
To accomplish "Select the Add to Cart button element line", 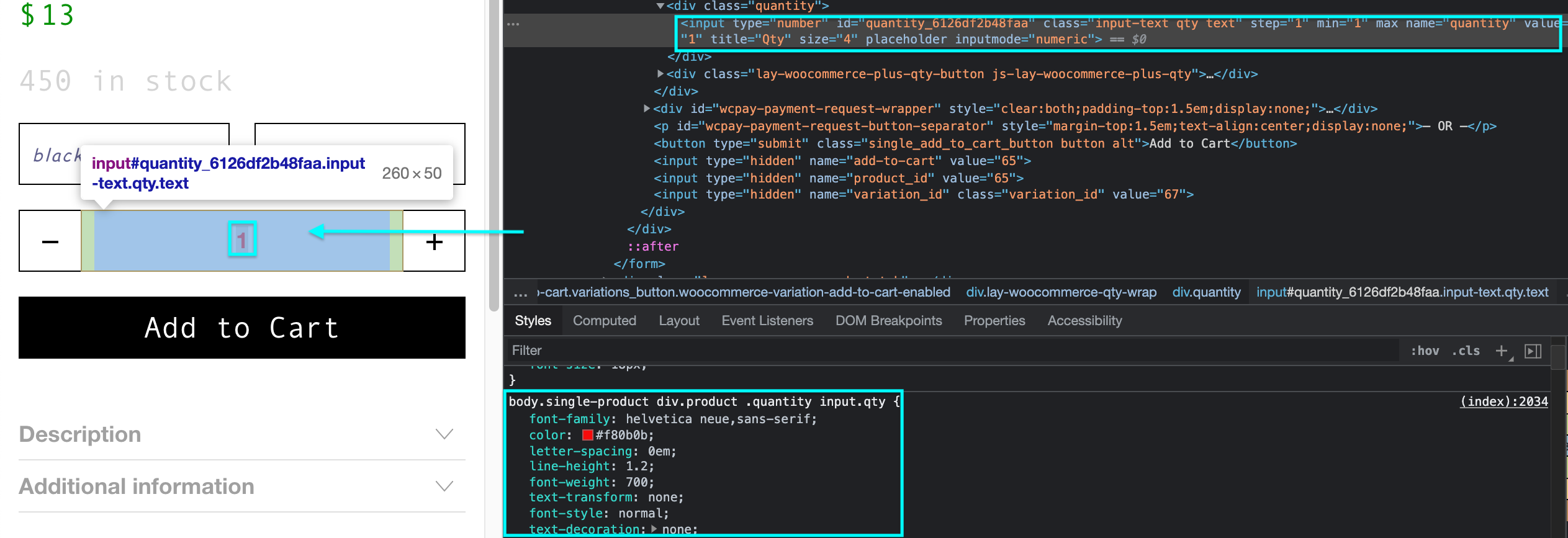I will pos(975,143).
